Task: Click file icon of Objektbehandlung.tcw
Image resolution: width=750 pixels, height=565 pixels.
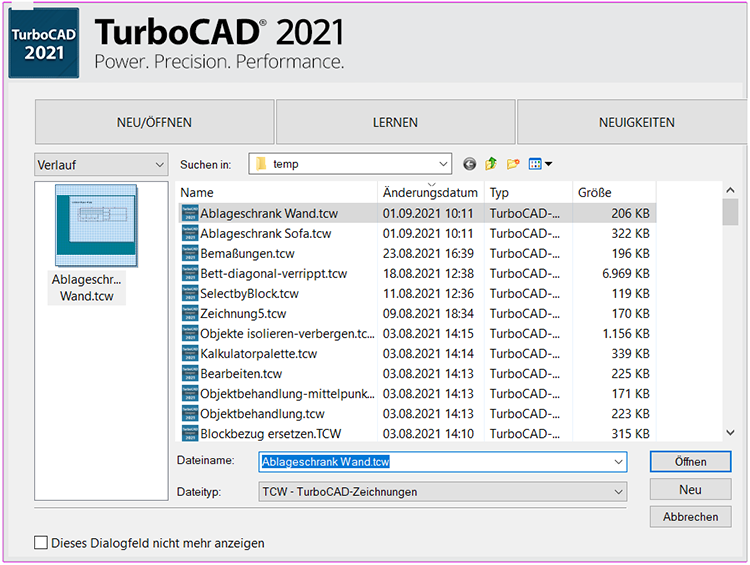Action: pos(190,414)
